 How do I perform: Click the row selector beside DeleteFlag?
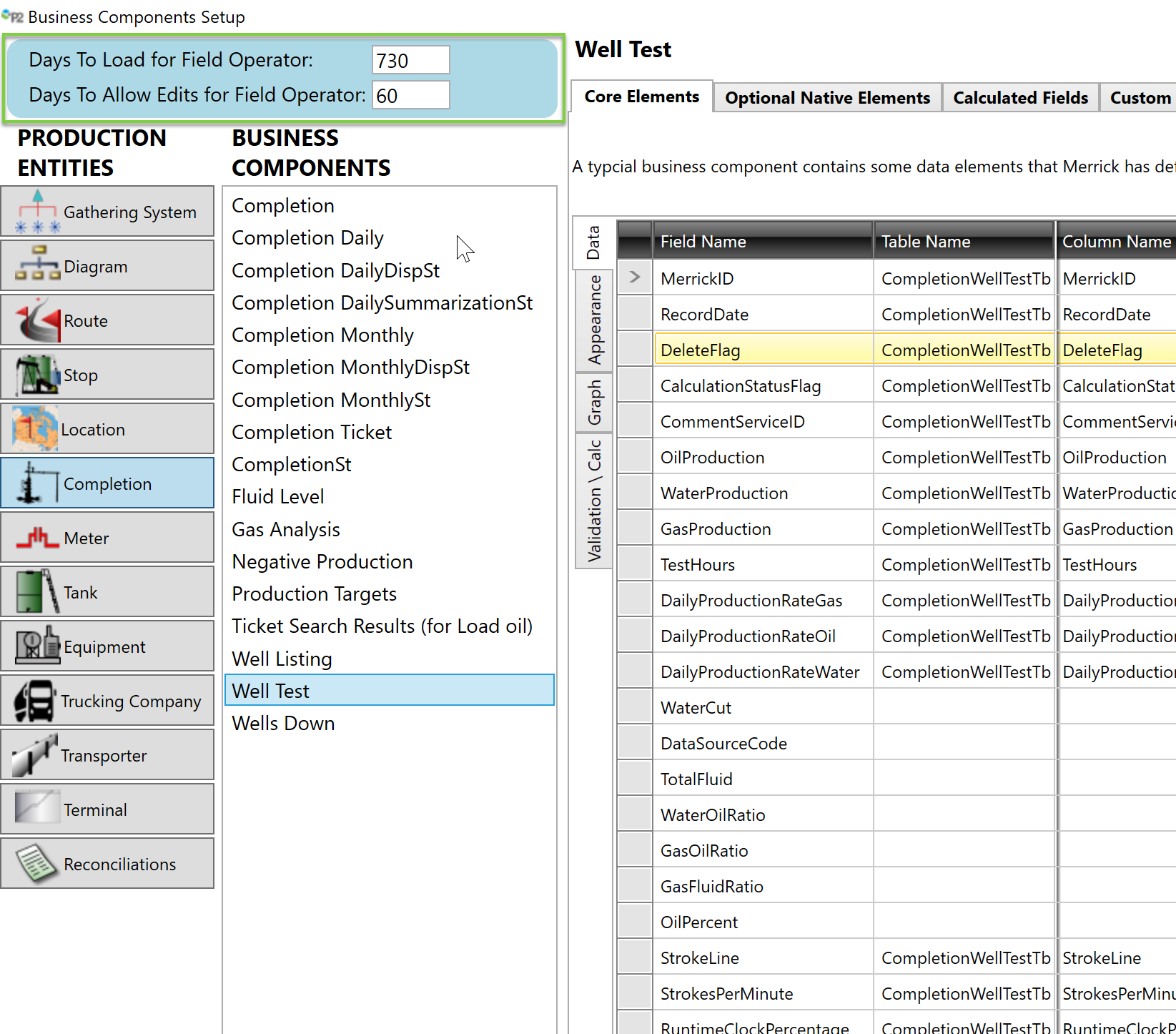pos(635,350)
